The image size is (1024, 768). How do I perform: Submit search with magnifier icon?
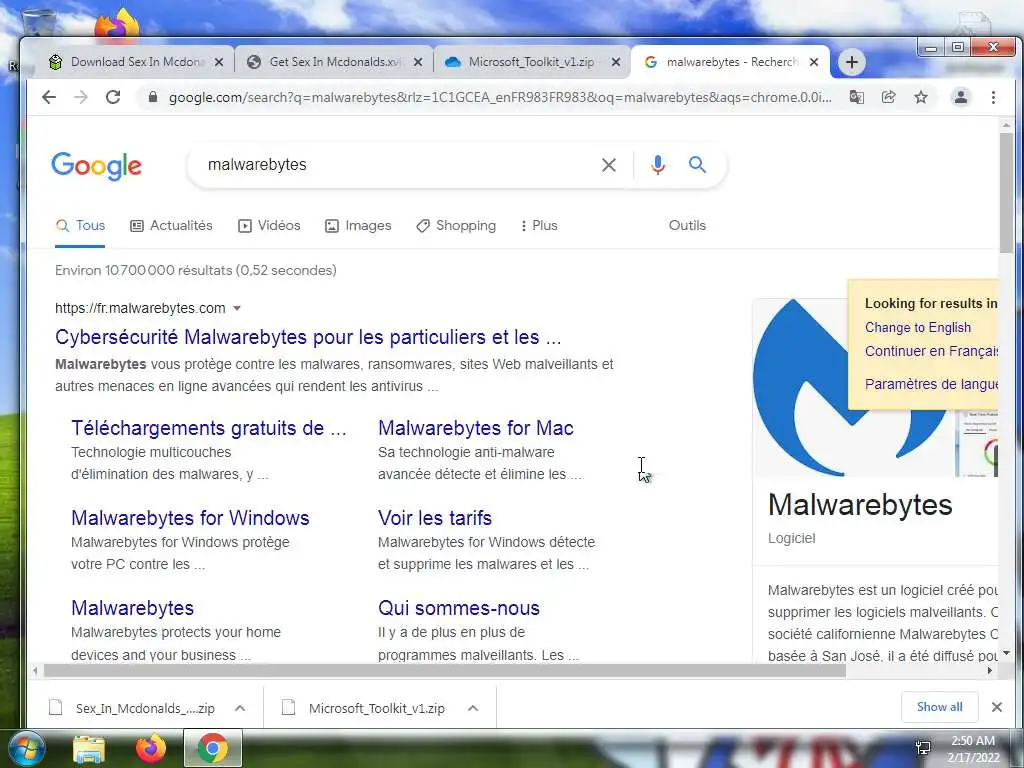pos(697,165)
